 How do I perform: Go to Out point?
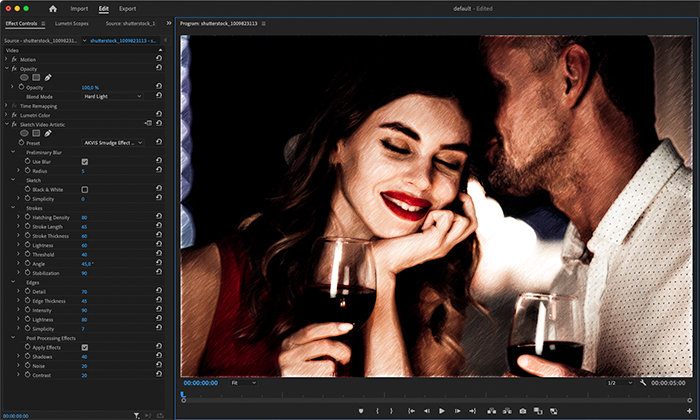point(472,411)
